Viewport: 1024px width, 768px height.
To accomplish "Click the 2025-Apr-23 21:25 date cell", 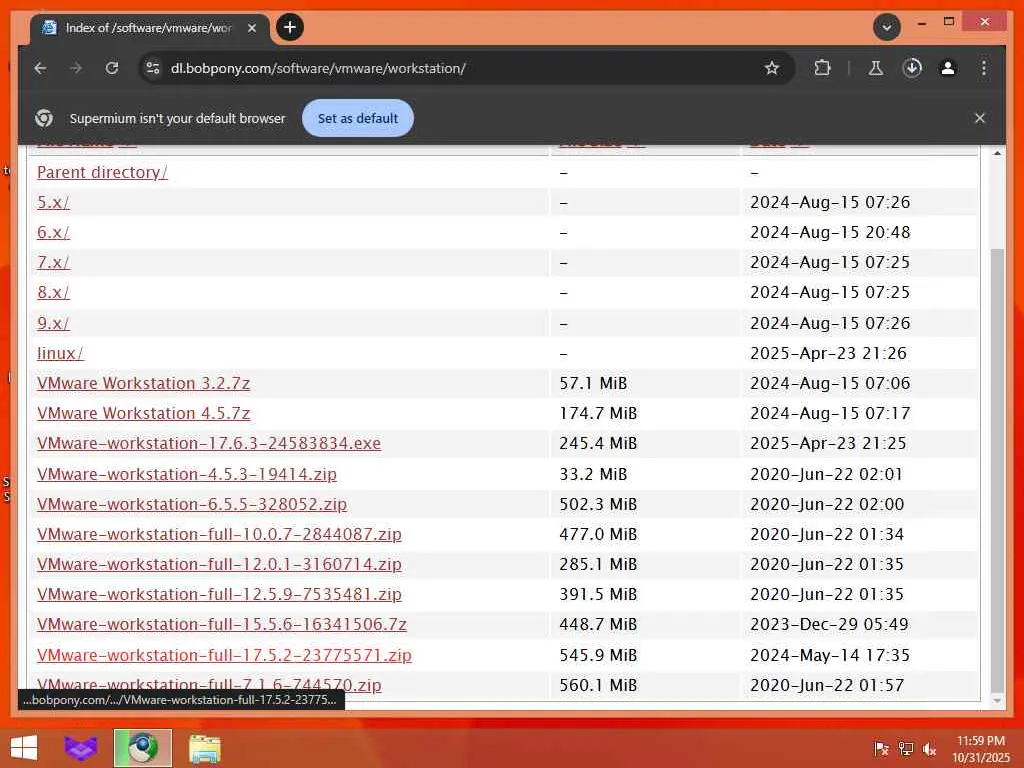I will tap(859, 443).
